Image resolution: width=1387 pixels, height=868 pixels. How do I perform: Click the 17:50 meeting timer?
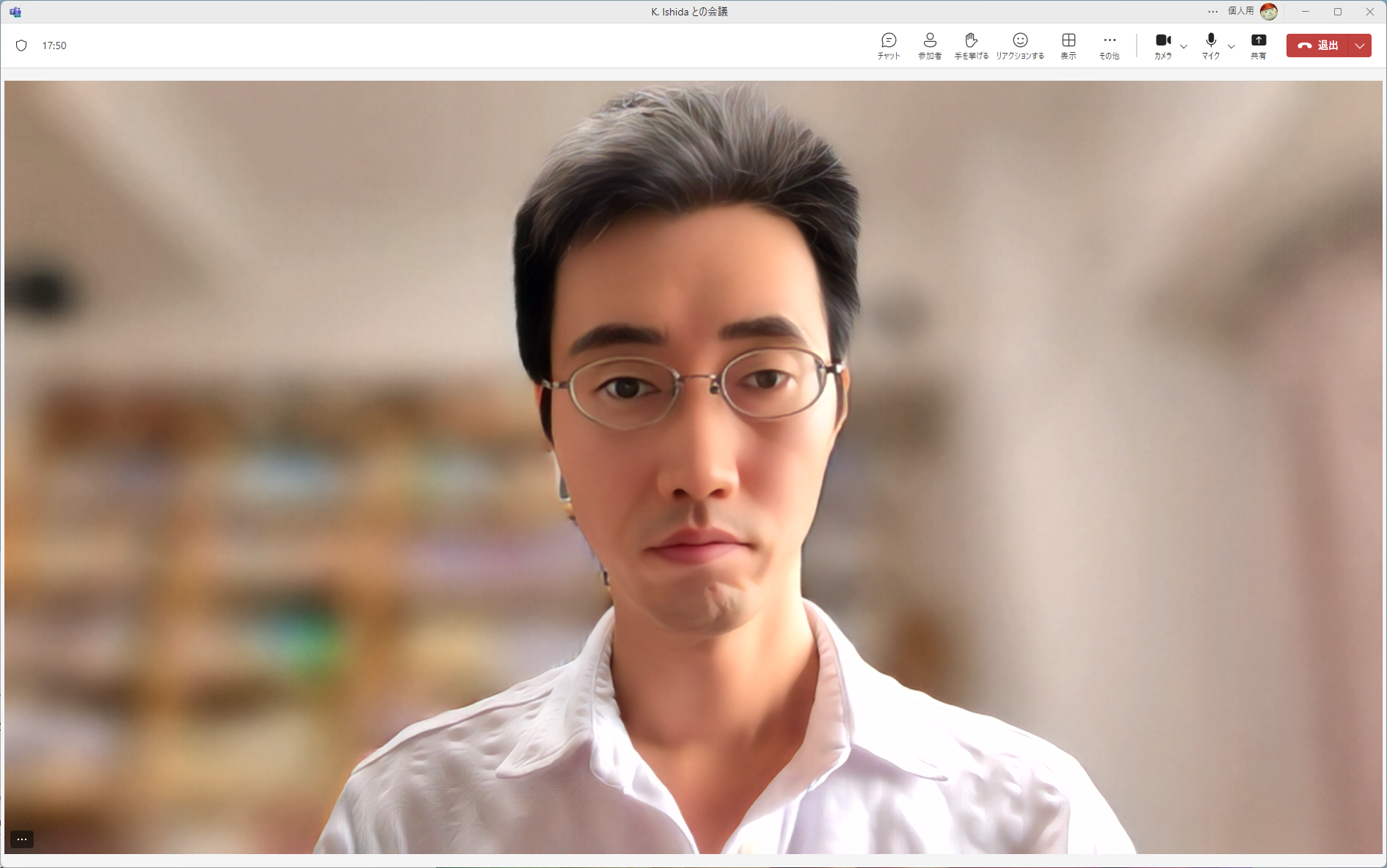(54, 45)
